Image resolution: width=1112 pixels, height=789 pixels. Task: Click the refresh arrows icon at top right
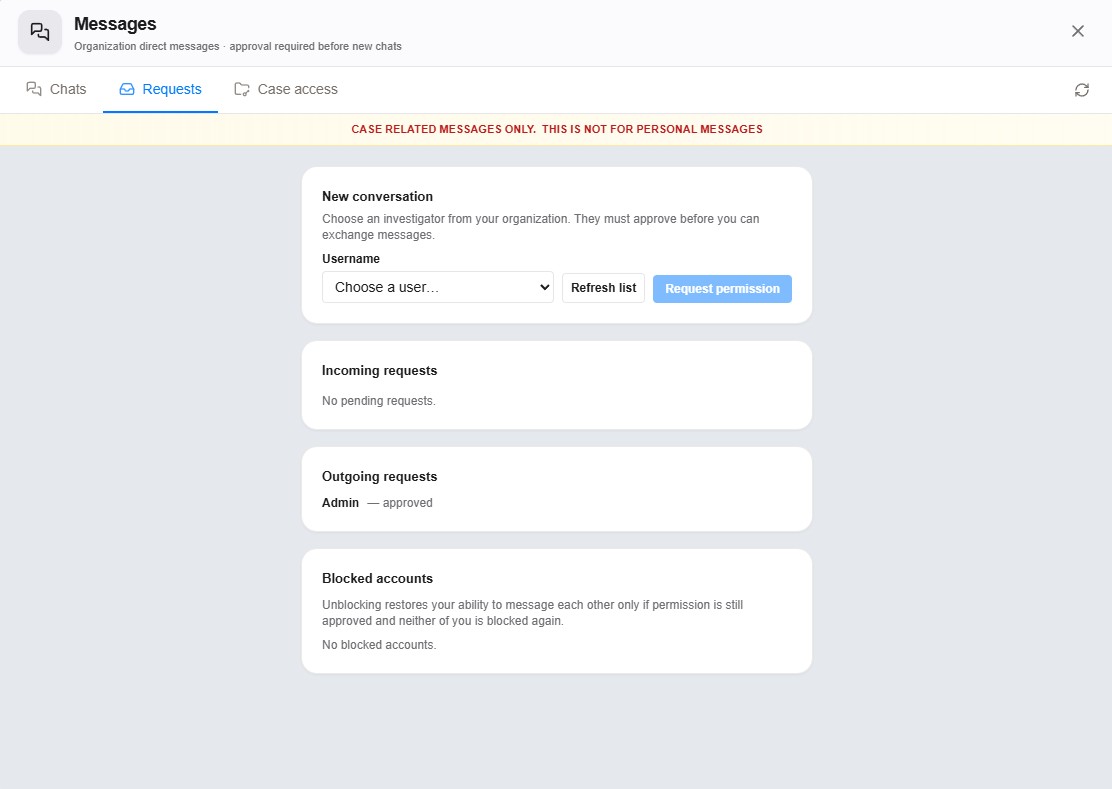click(1082, 90)
